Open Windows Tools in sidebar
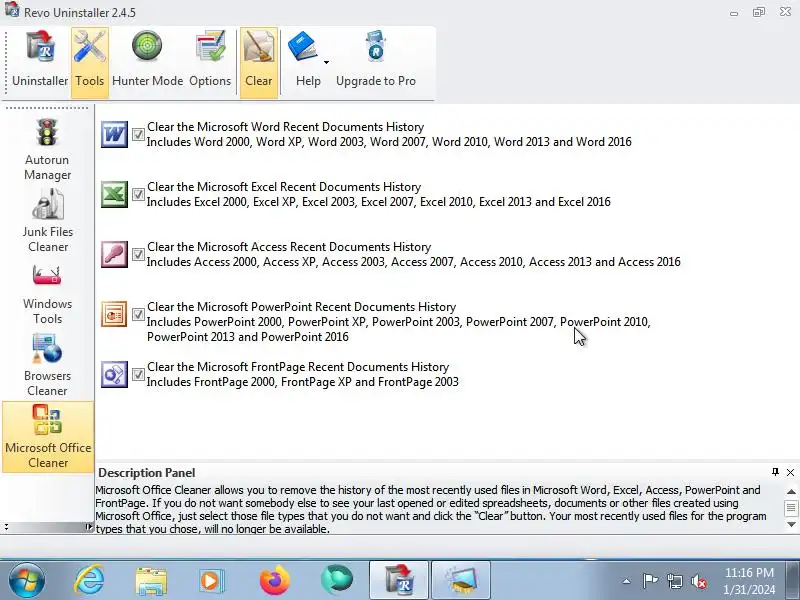Screen dimensions: 800x600 [47, 294]
